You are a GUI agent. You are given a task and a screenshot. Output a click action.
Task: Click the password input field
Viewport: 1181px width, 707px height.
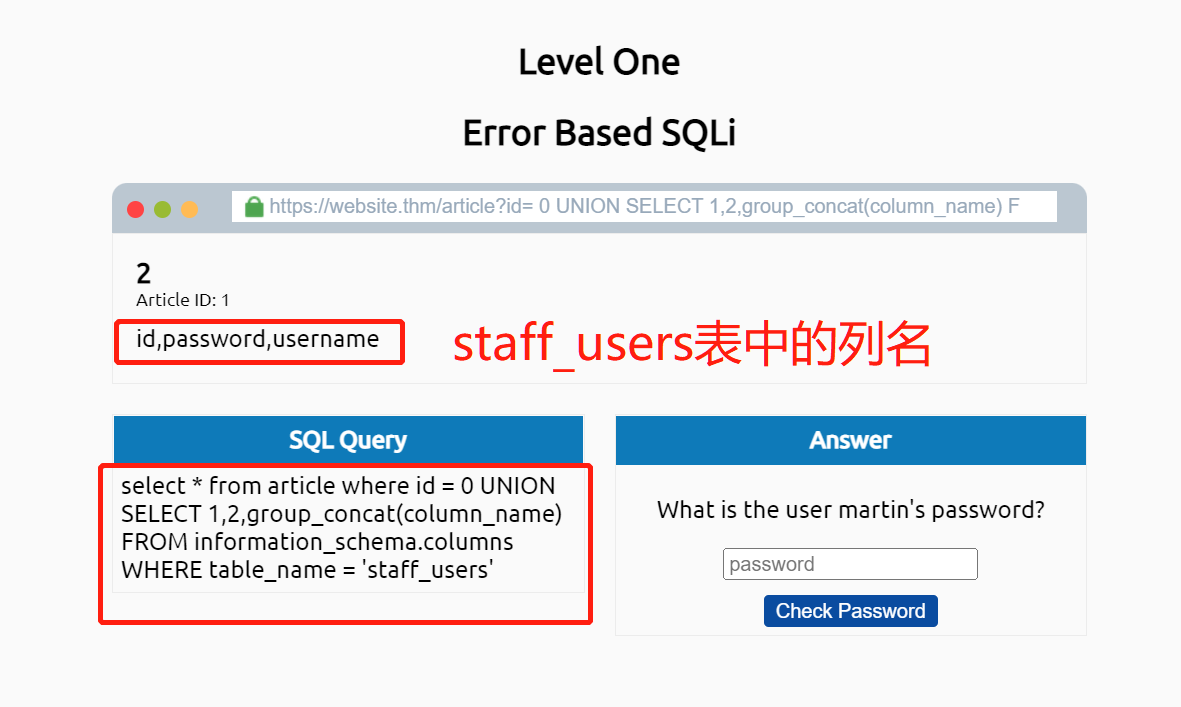[x=849, y=564]
